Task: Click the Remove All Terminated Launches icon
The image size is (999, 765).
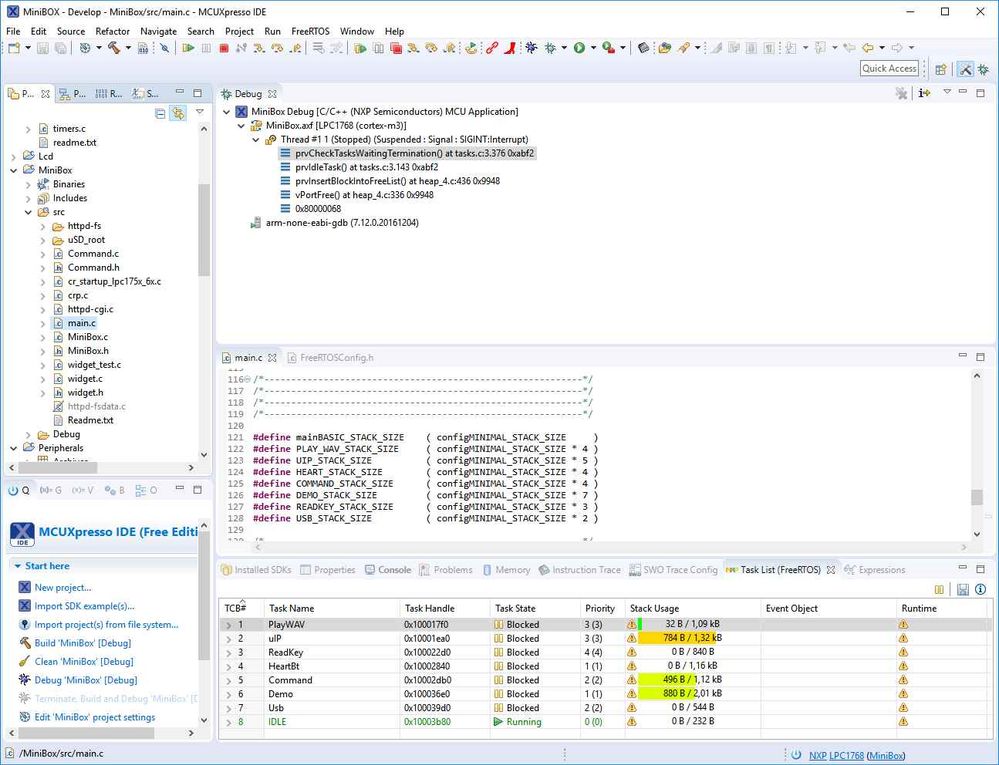Action: [x=900, y=94]
